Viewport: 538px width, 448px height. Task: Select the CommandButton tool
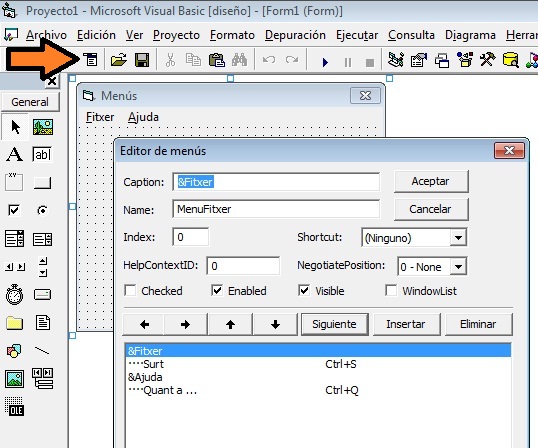click(43, 182)
